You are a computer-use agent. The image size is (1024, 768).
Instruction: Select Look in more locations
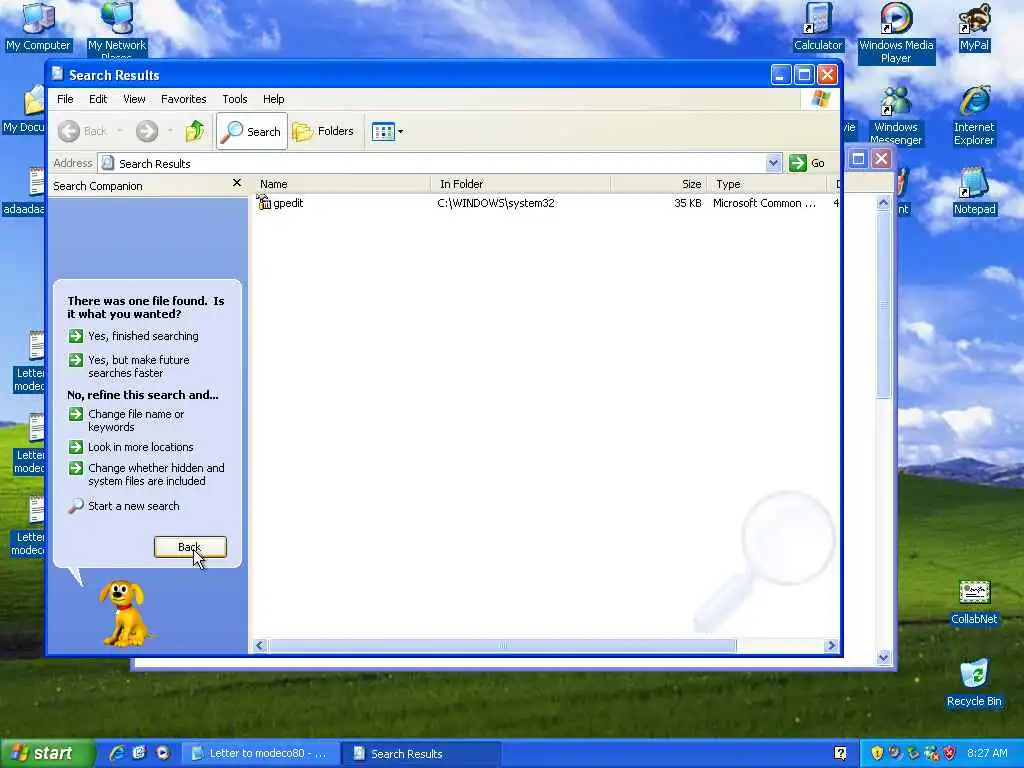coord(131,447)
